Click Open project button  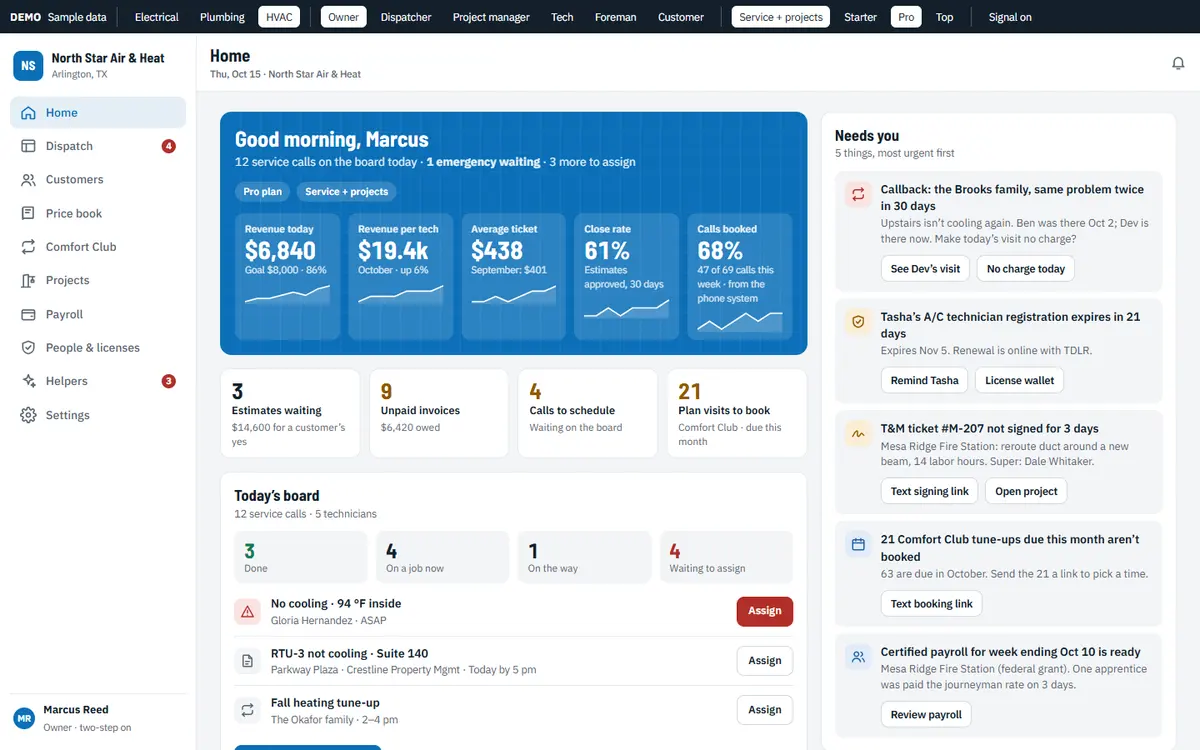pyautogui.click(x=1026, y=491)
